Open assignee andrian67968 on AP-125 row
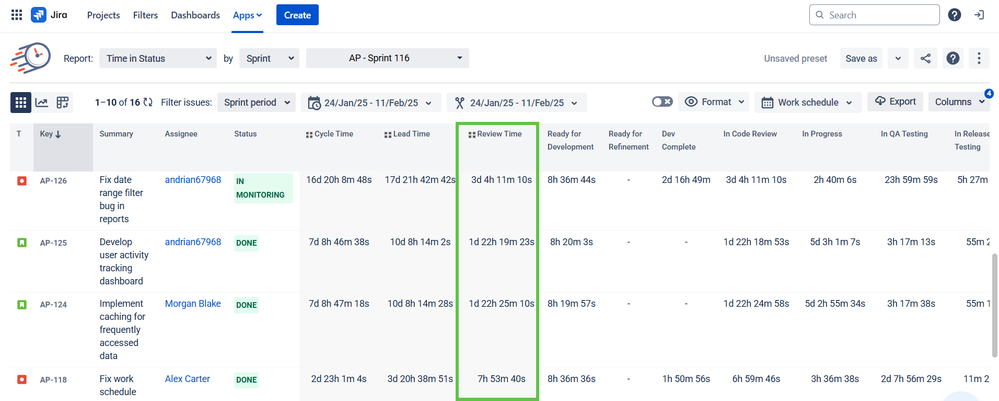Viewport: 999px width, 401px height. pos(193,242)
